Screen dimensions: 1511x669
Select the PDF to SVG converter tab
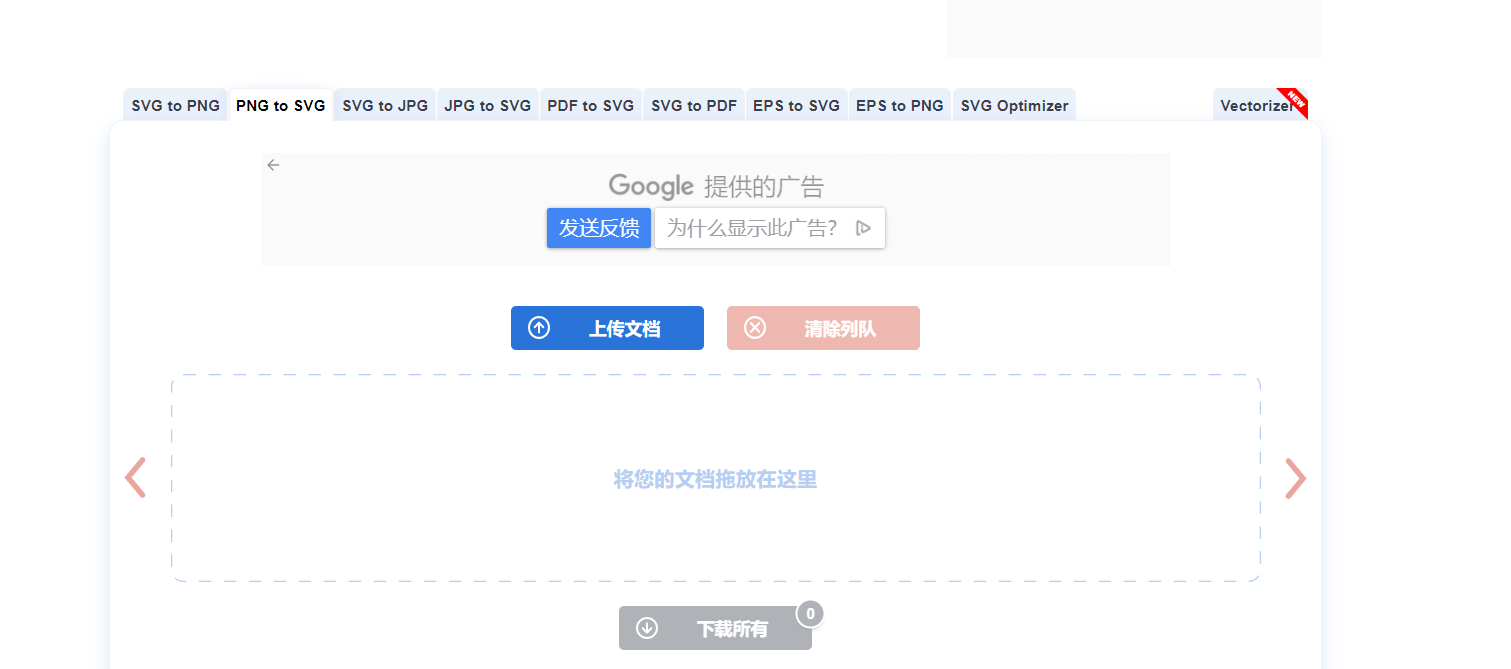(590, 104)
